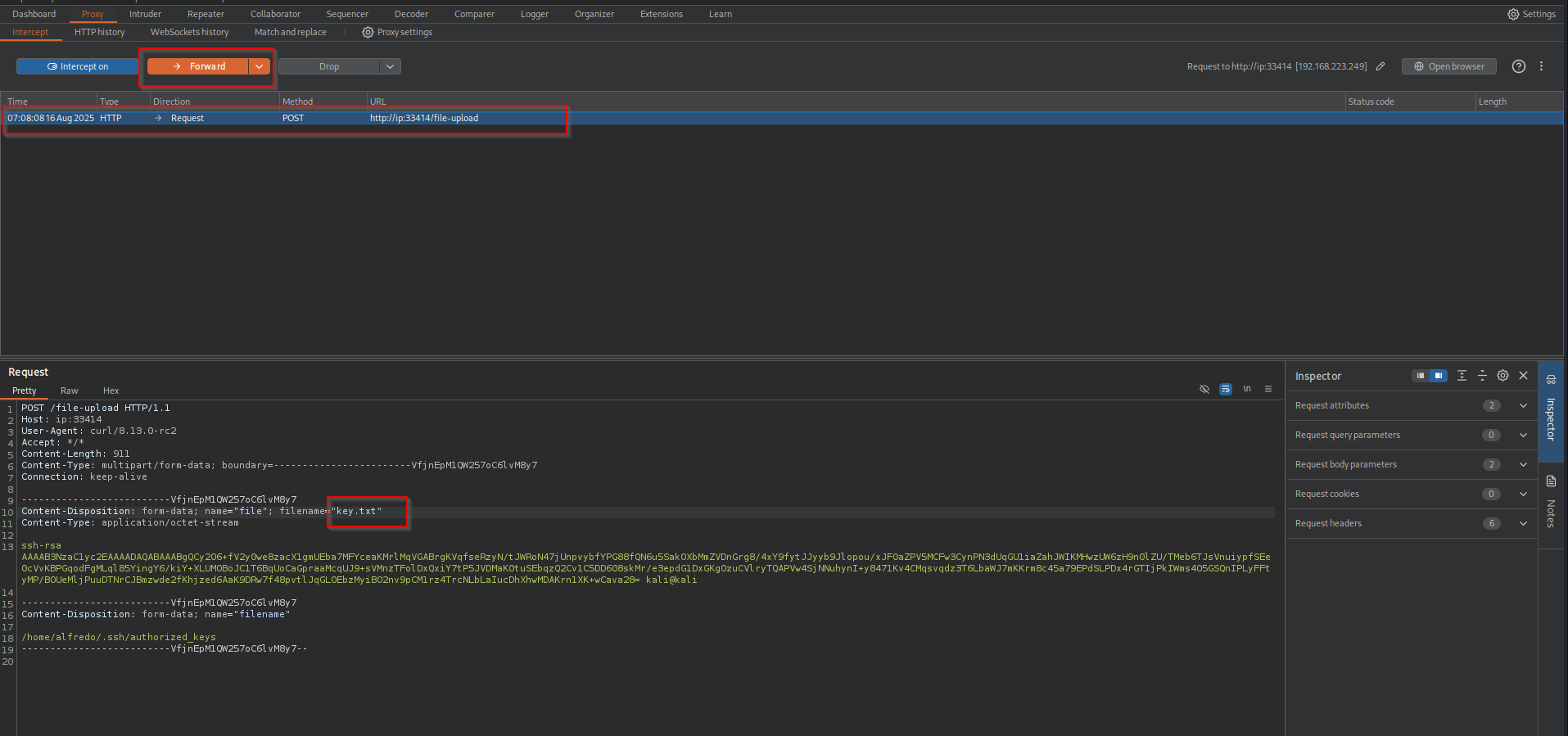Close the Inspector panel

click(1524, 376)
